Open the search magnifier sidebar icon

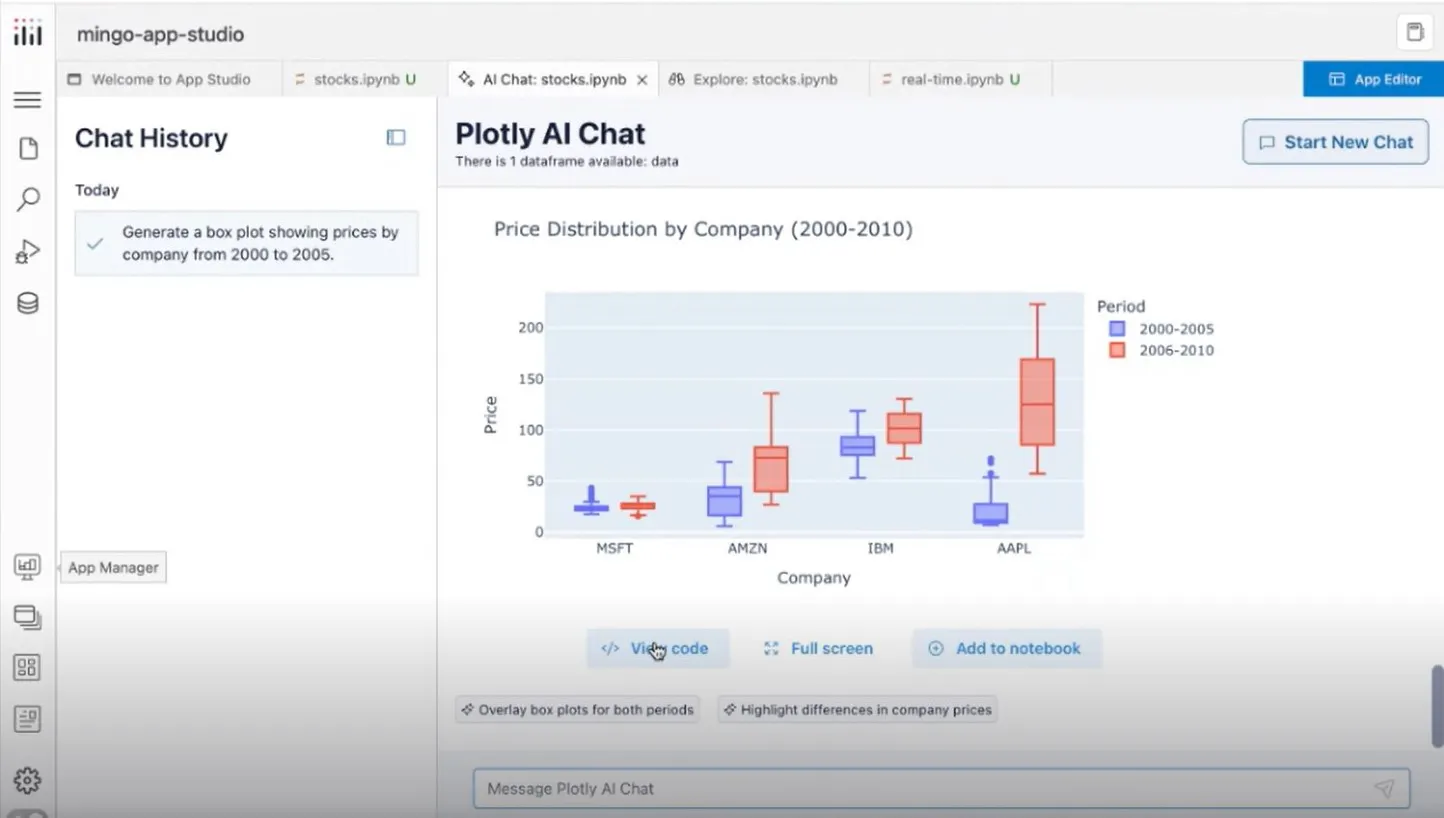click(28, 199)
